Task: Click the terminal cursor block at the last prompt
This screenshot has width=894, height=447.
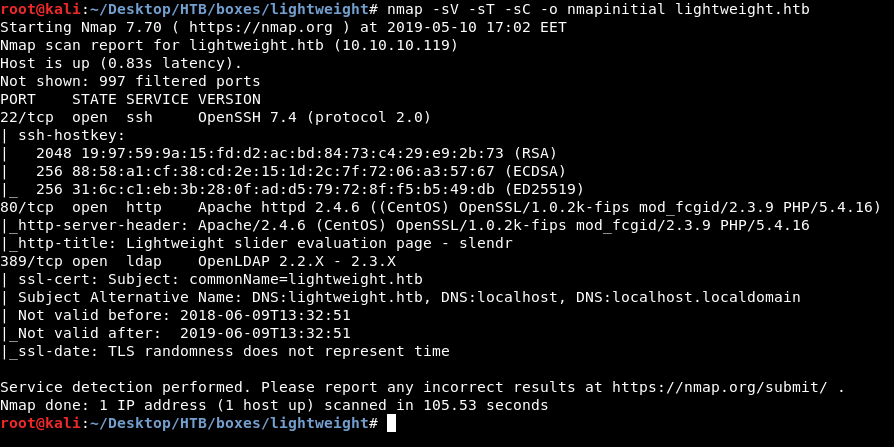Action: 391,424
